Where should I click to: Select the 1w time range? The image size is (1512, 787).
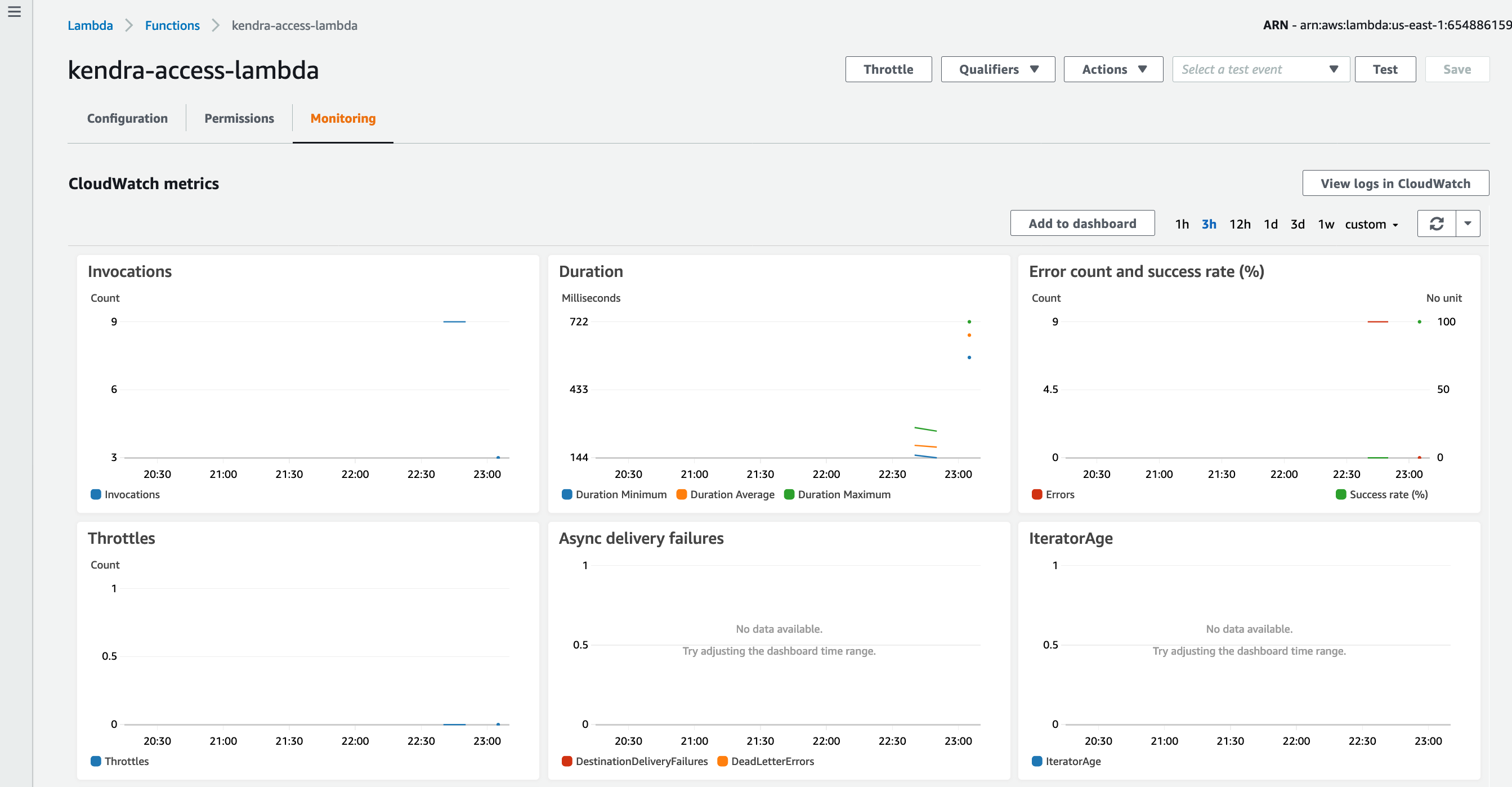[x=1326, y=224]
